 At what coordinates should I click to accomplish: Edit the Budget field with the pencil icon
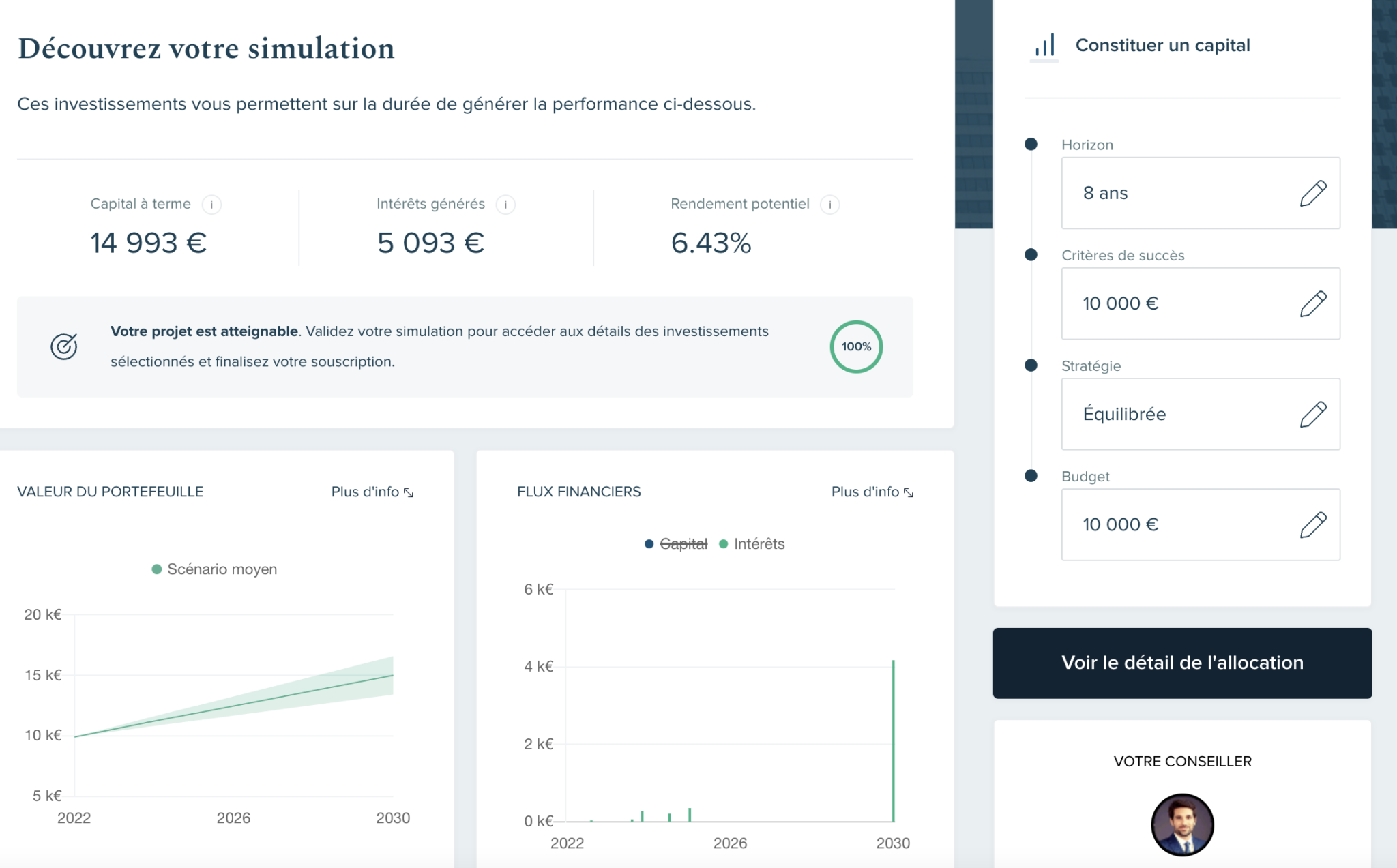coord(1313,524)
